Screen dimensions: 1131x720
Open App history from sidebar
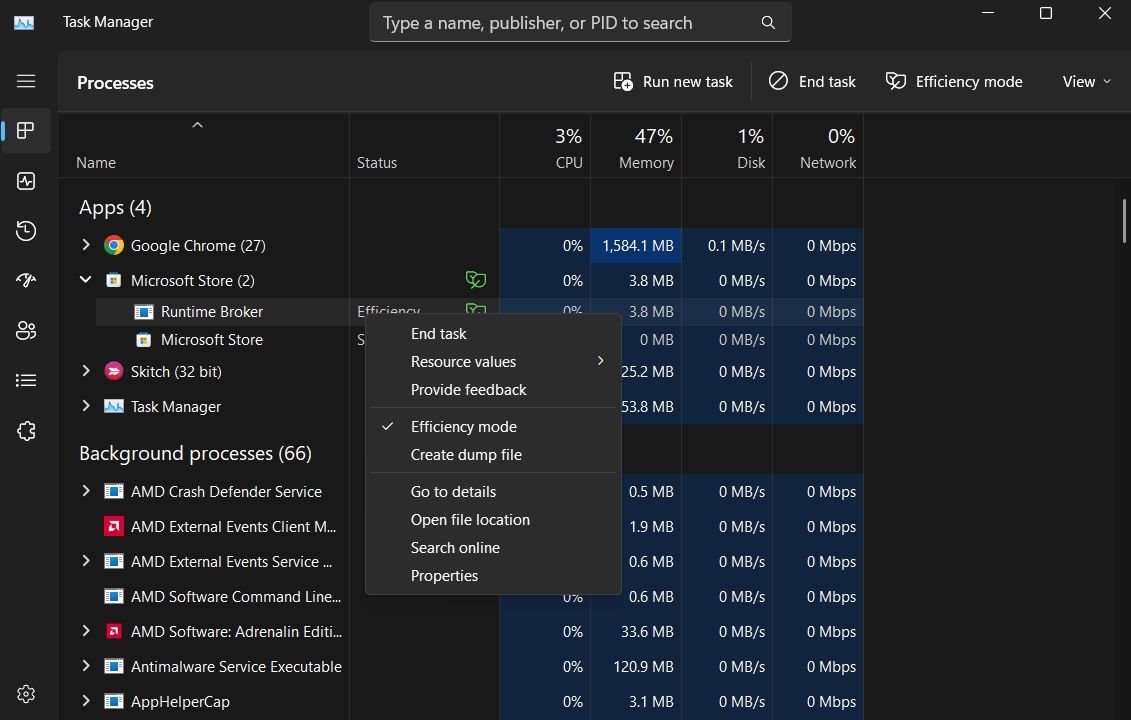26,231
